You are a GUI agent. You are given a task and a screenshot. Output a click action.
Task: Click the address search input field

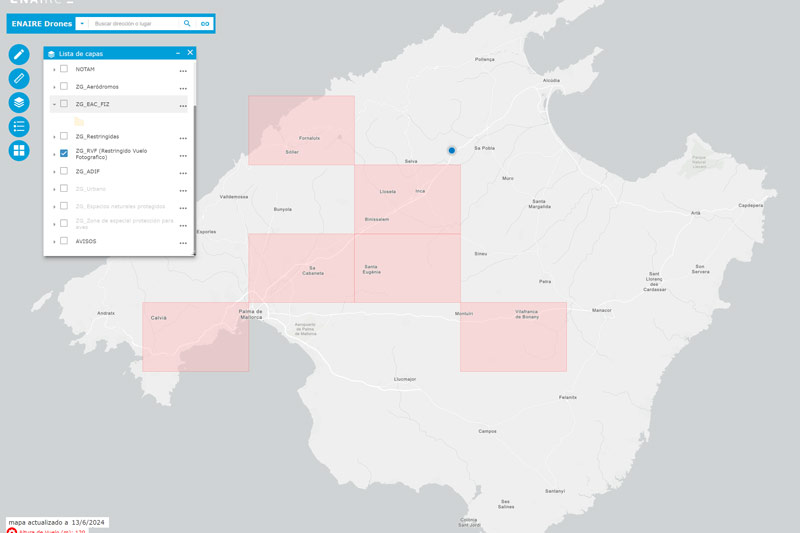coord(135,23)
